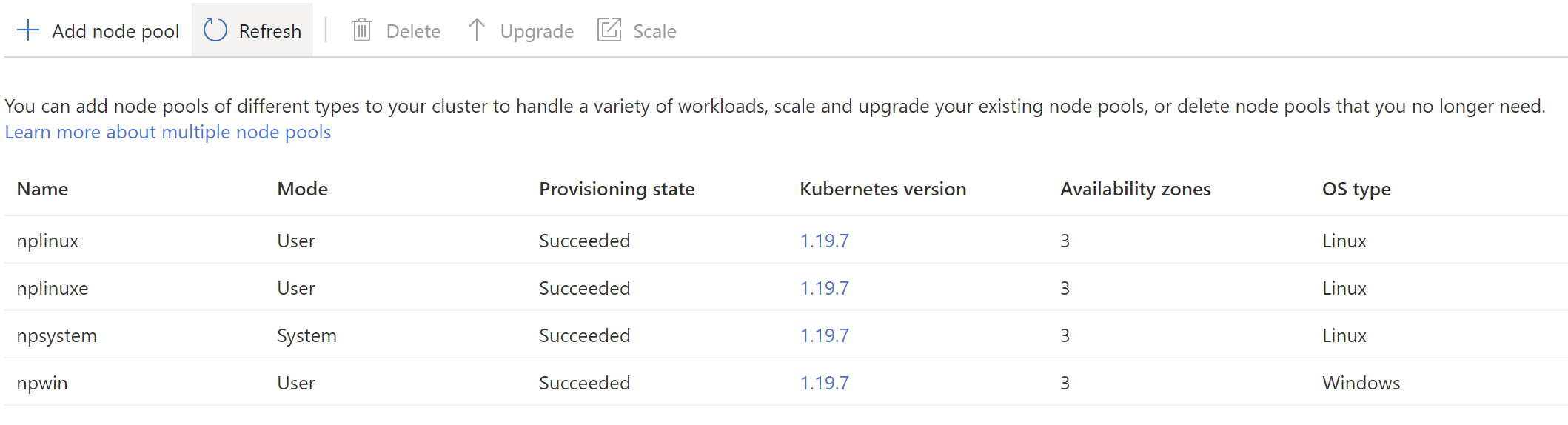Screen dimensions: 1568x425
Task: Sort by the Name column header
Action: 42,189
